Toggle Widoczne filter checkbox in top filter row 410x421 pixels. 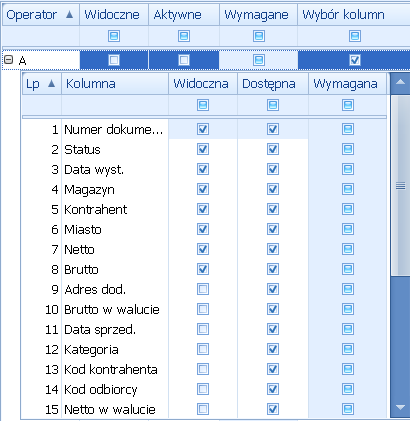[x=114, y=36]
